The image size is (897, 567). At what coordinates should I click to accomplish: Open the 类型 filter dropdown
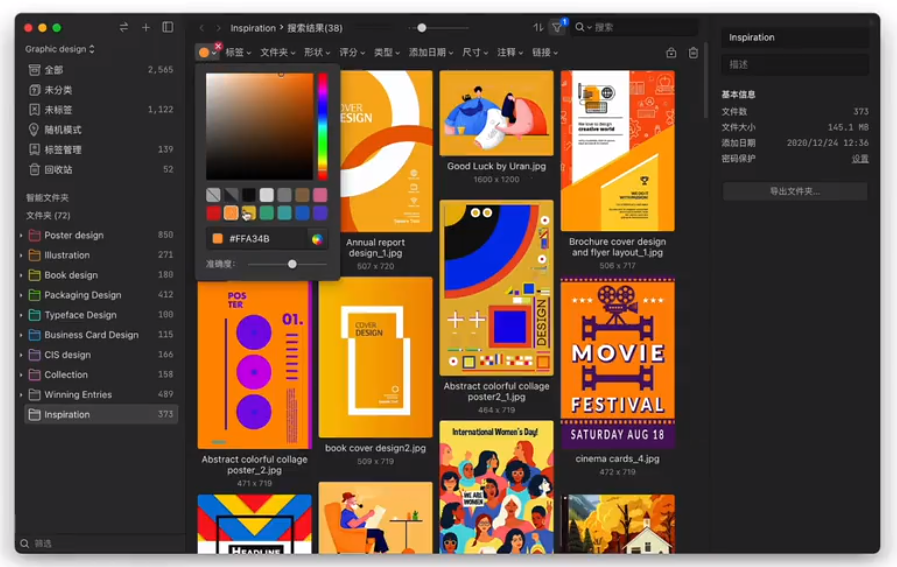point(387,53)
